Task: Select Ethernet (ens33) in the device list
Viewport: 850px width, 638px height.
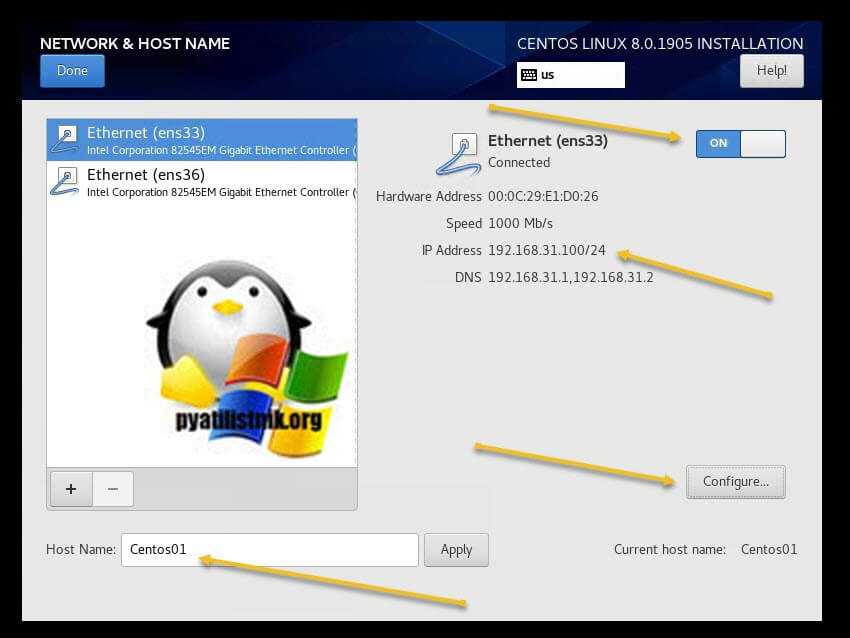Action: tap(202, 140)
